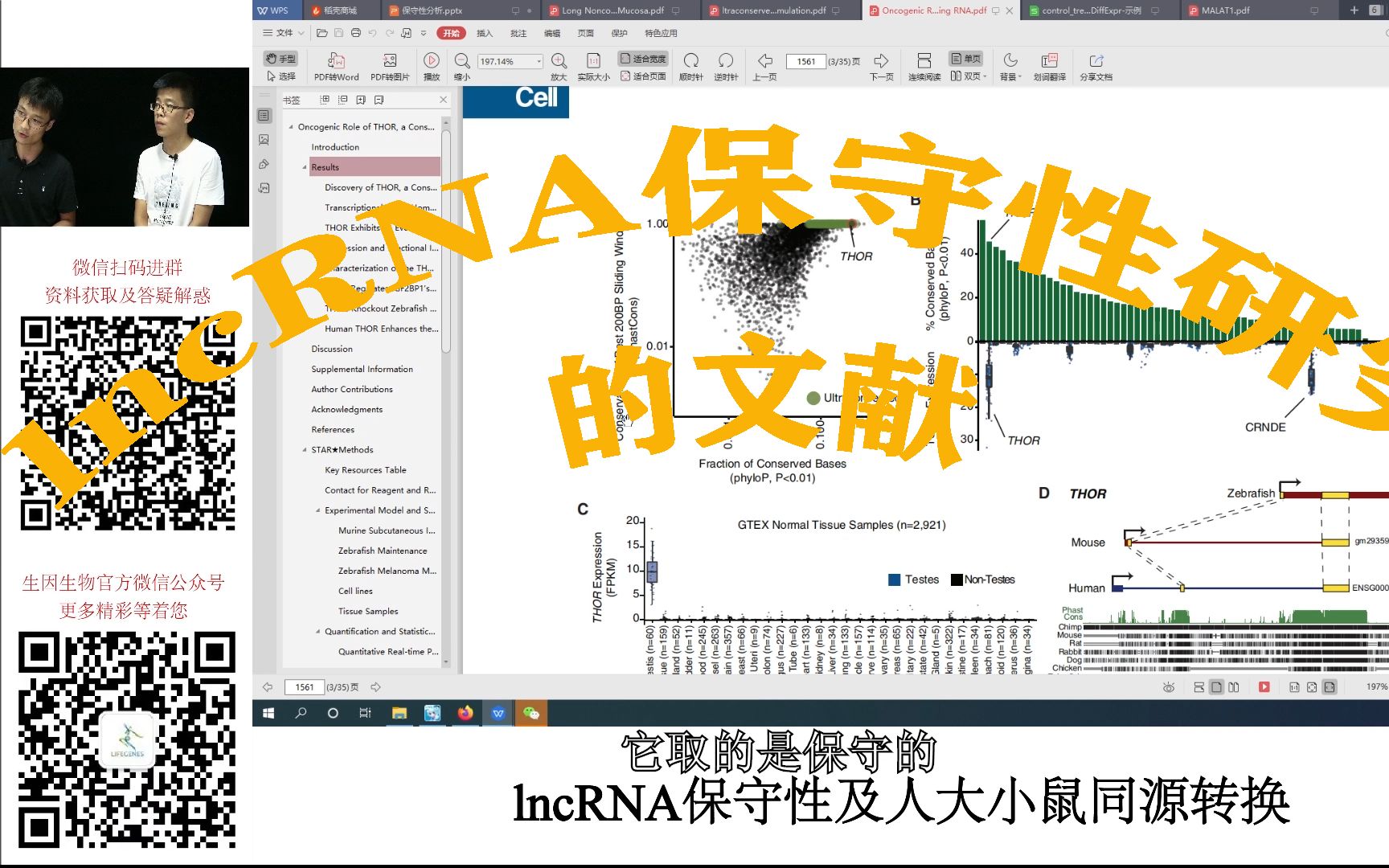This screenshot has width=1389, height=868.
Task: Open WeChat from the Windows taskbar
Action: pos(531,713)
